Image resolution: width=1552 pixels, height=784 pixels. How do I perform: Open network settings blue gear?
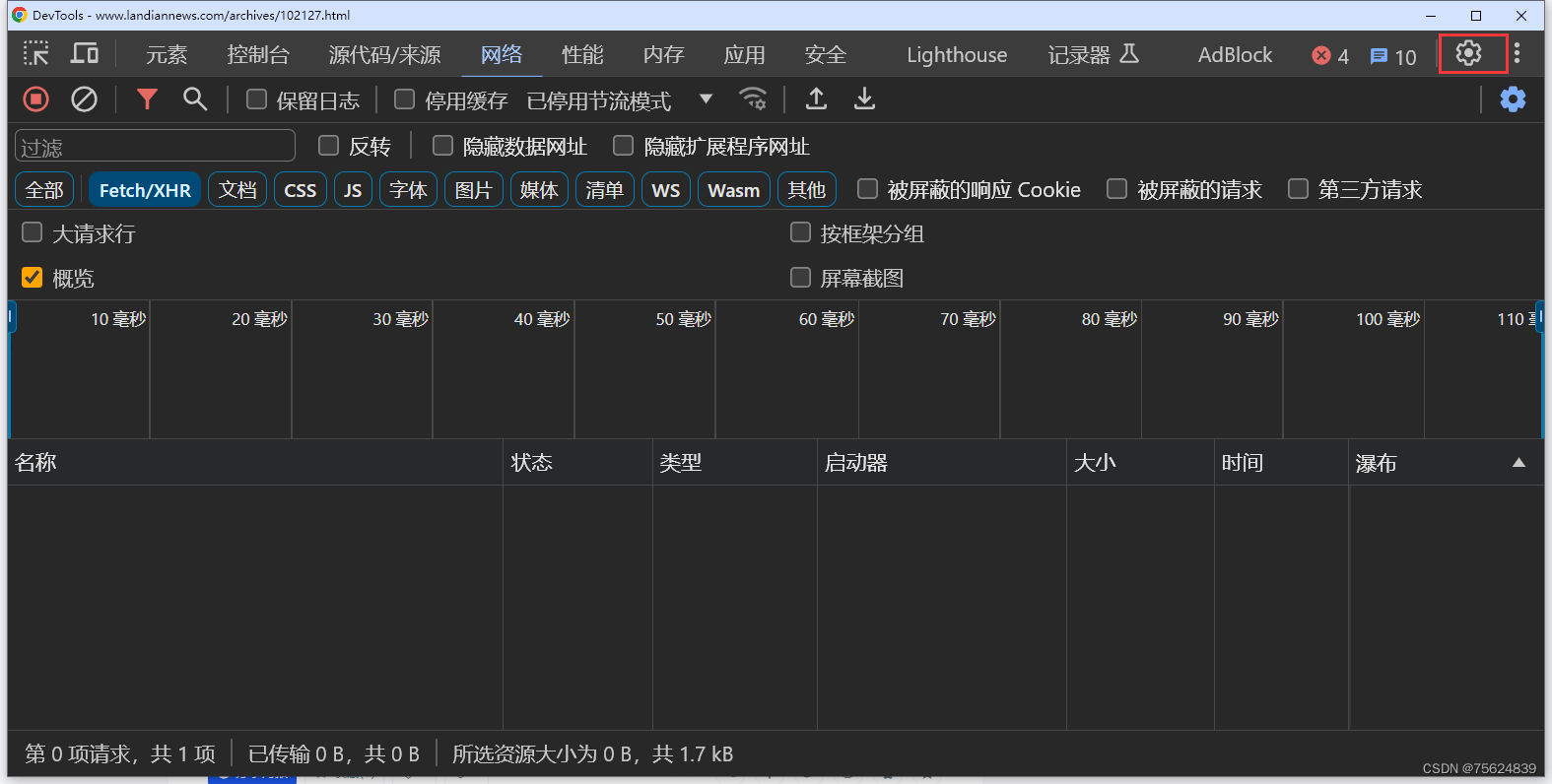[x=1513, y=99]
